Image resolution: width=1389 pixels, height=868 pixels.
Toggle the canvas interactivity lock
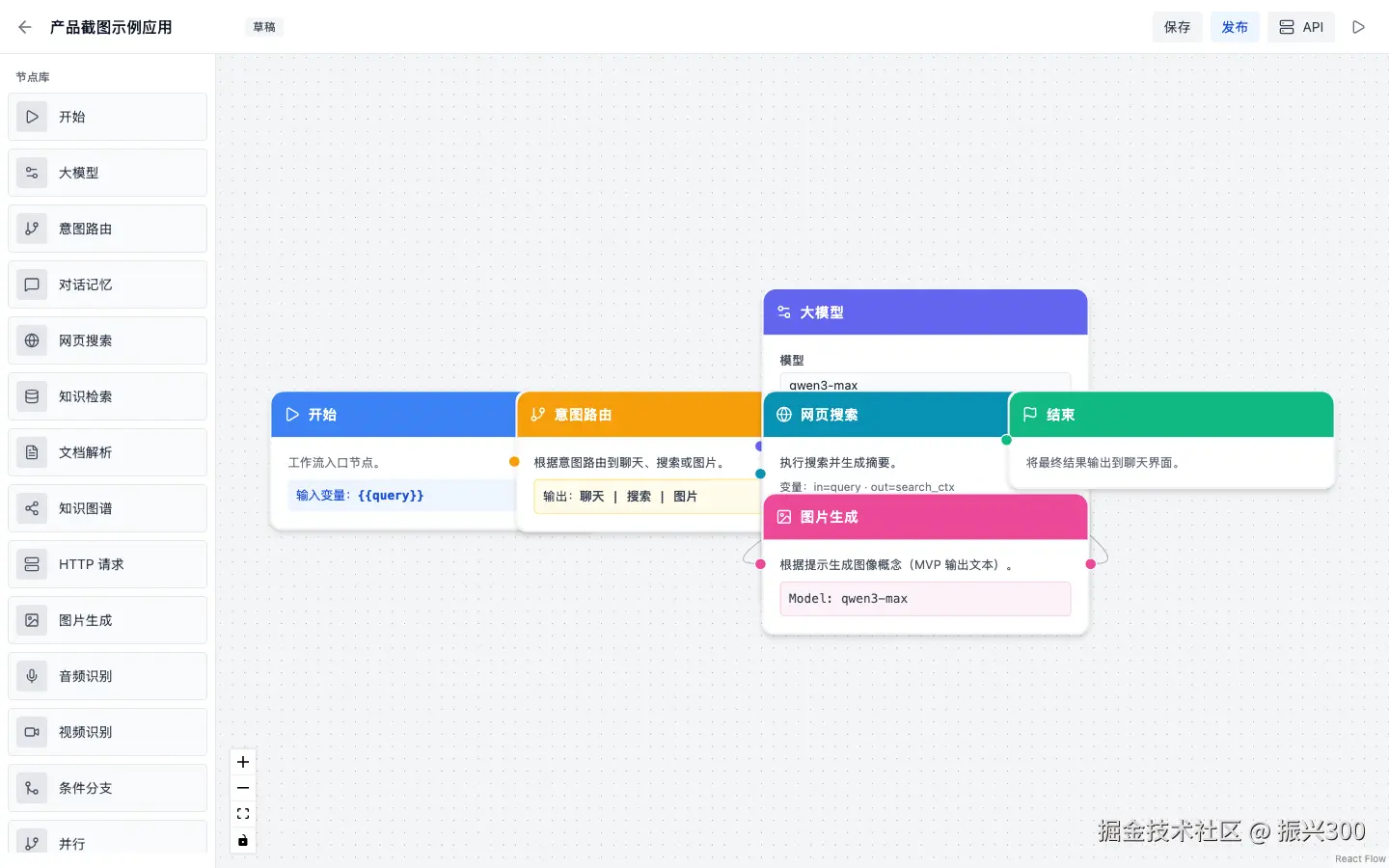[x=243, y=840]
